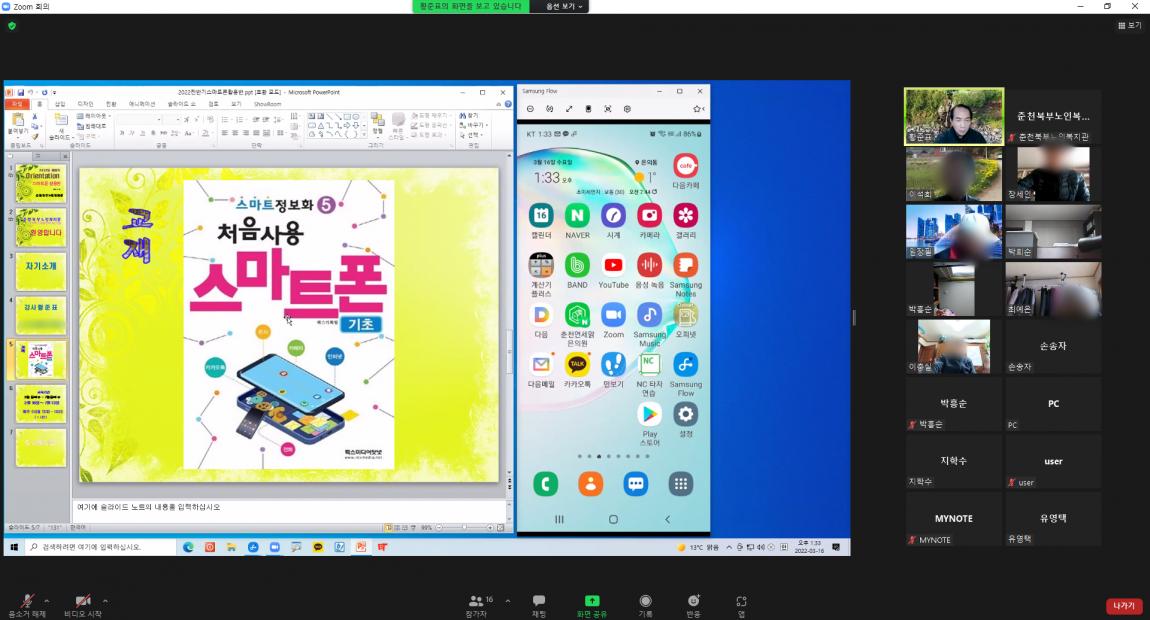This screenshot has height=620, width=1150.
Task: Open Edge browser from shared taskbar
Action: point(188,547)
